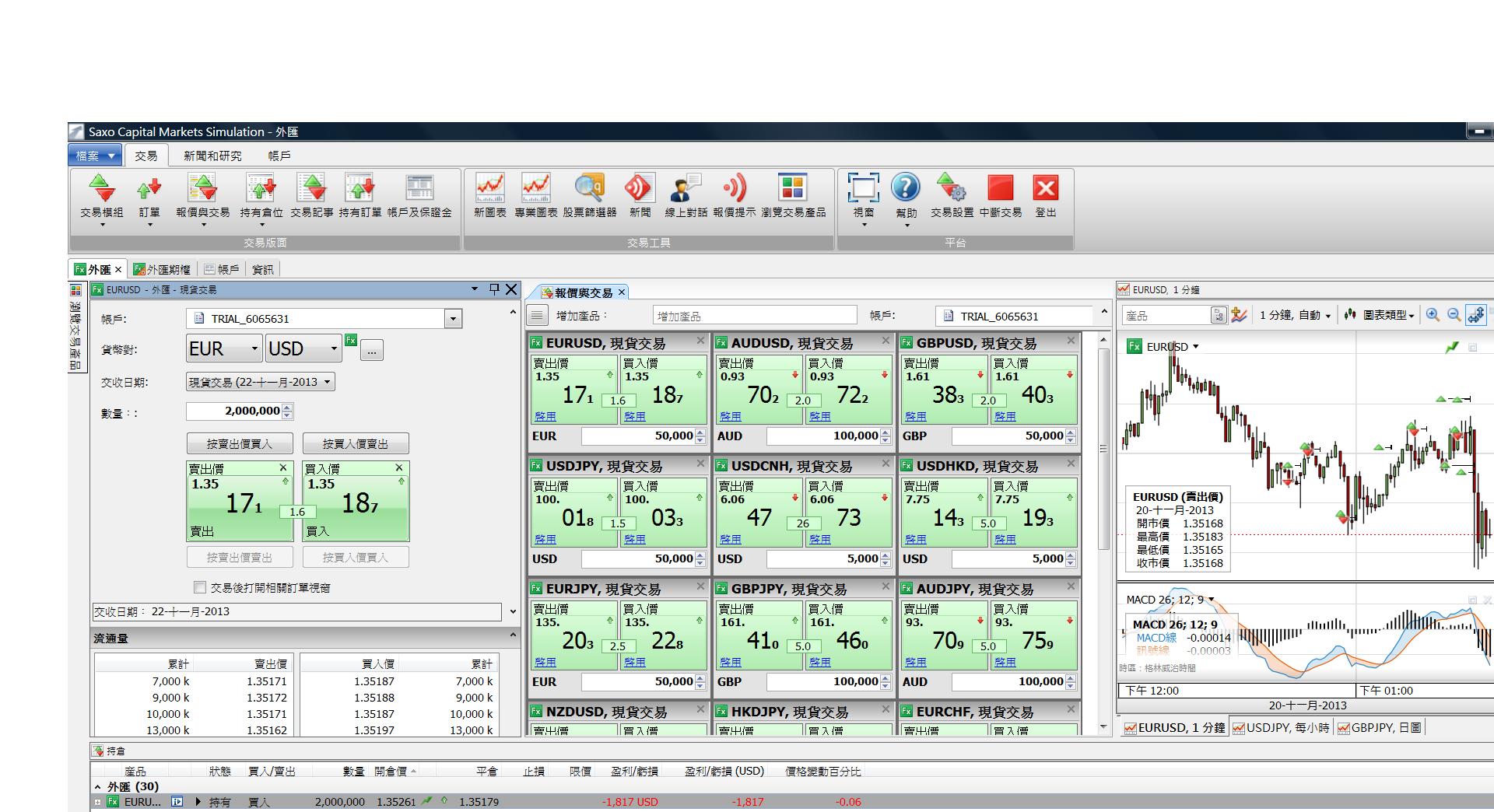1494x812 pixels.
Task: Open 持有訂單 open orders icon
Action: click(x=360, y=196)
